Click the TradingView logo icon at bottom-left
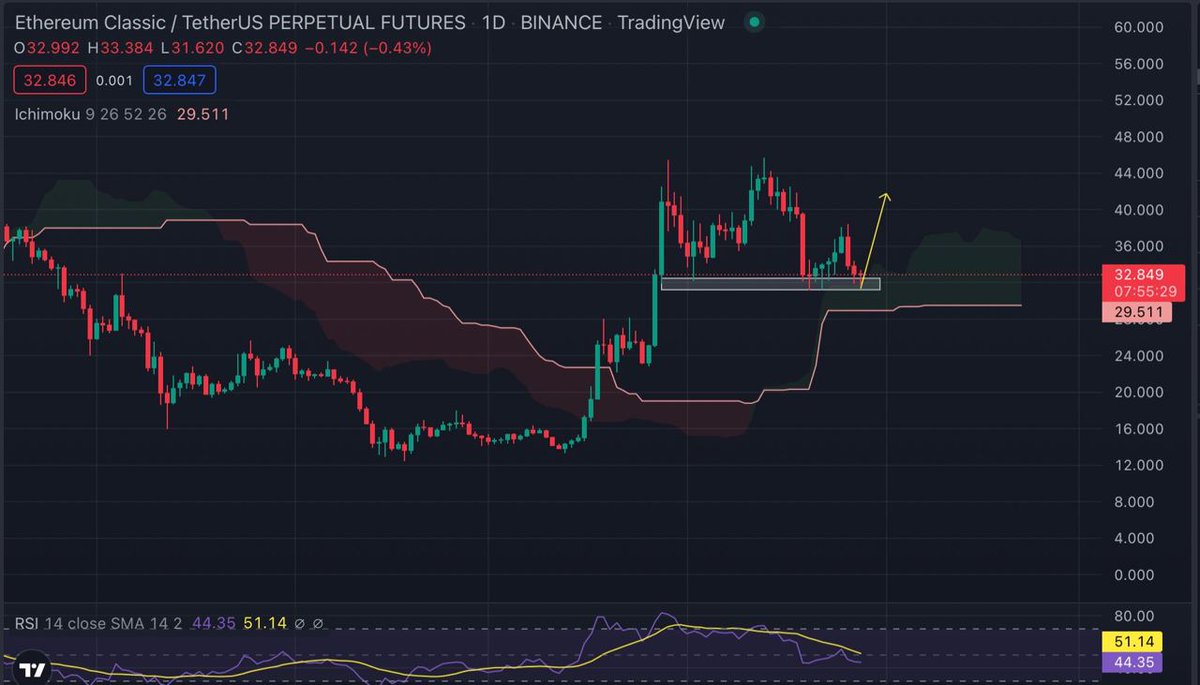This screenshot has width=1200, height=685. click(x=32, y=669)
